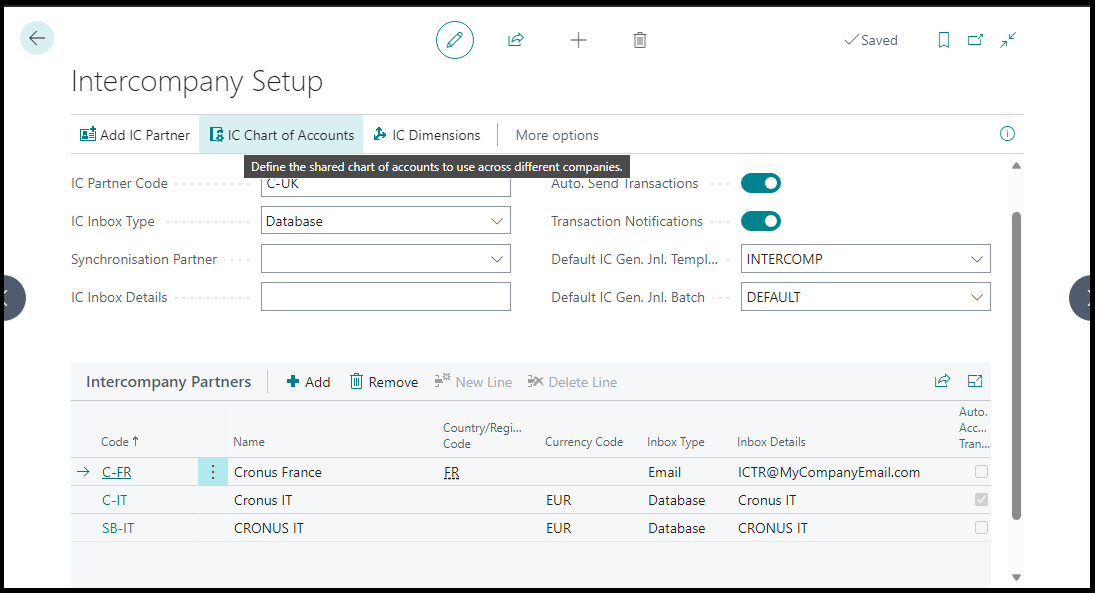Click the bookmark icon
This screenshot has height=593, width=1095.
click(x=944, y=40)
